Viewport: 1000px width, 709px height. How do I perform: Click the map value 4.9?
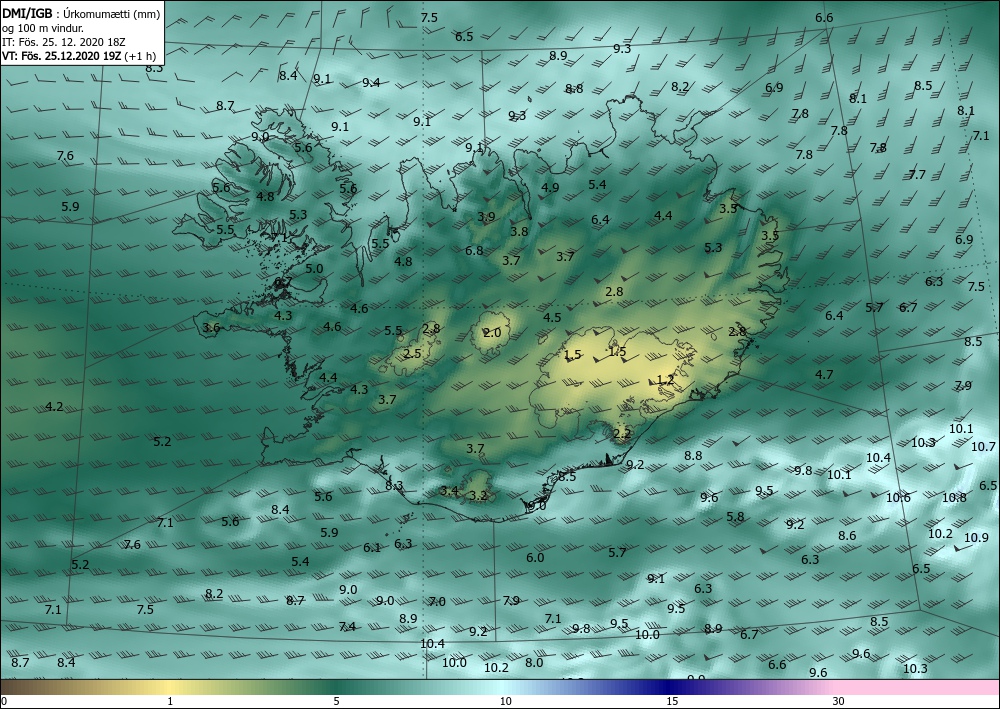tap(550, 187)
